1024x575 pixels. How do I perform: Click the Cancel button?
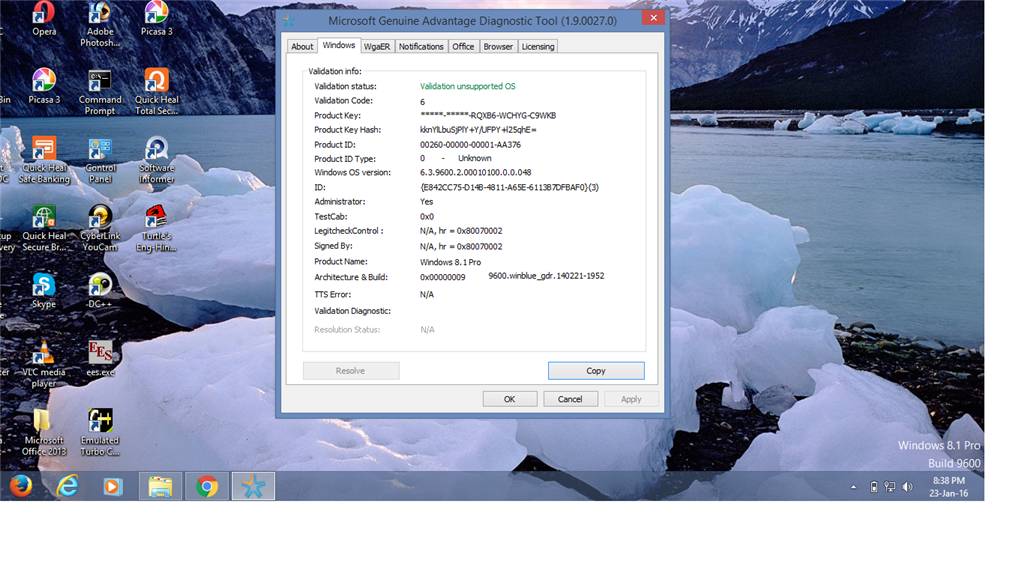570,399
